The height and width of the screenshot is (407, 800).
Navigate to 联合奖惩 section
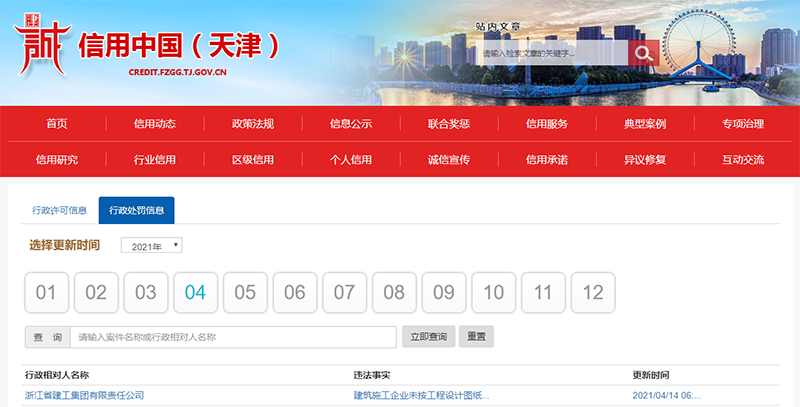click(x=449, y=124)
